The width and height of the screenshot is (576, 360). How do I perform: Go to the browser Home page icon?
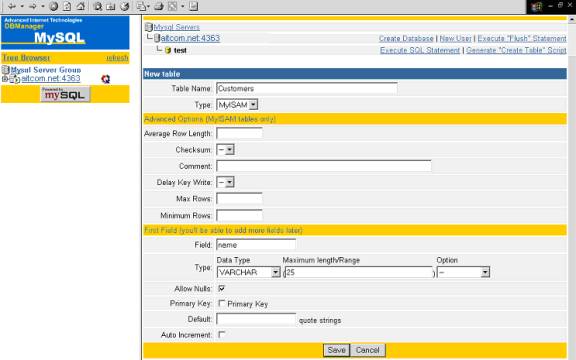click(80, 6)
